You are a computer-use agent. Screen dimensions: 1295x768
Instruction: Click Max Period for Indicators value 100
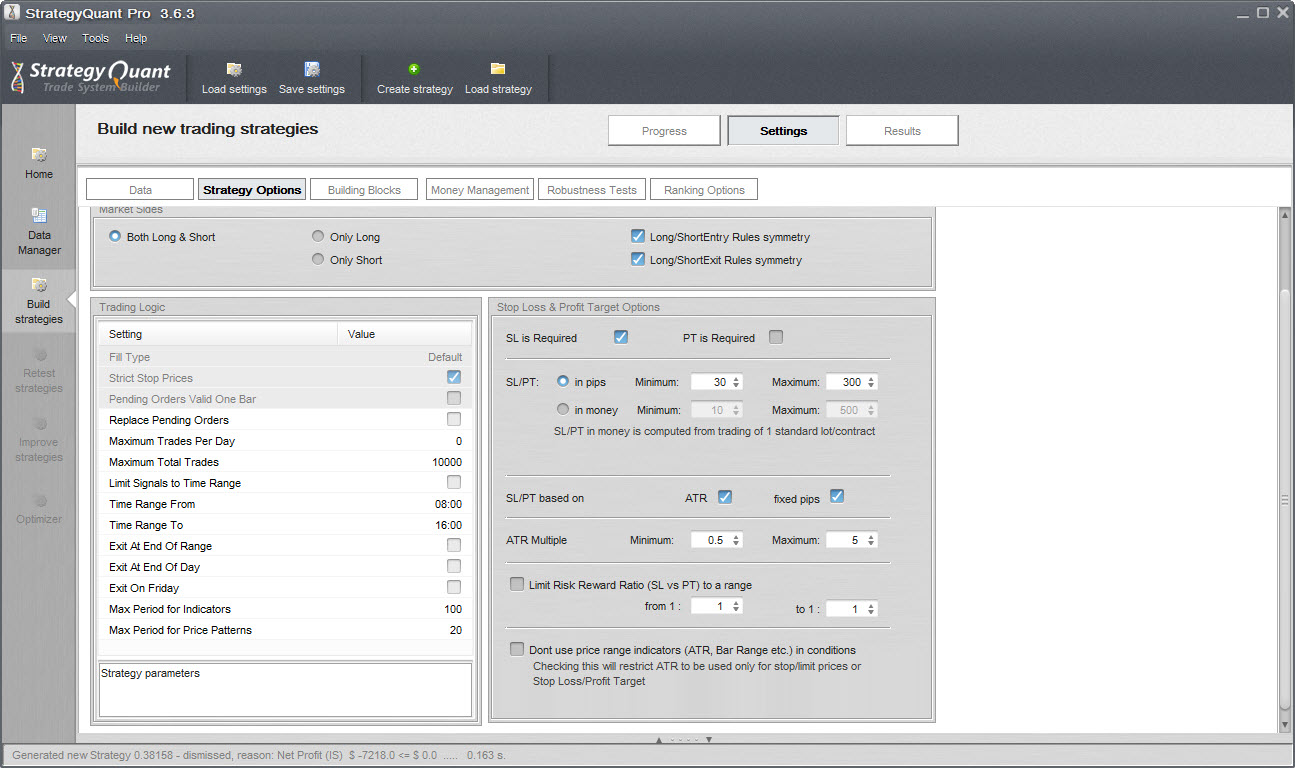point(453,609)
